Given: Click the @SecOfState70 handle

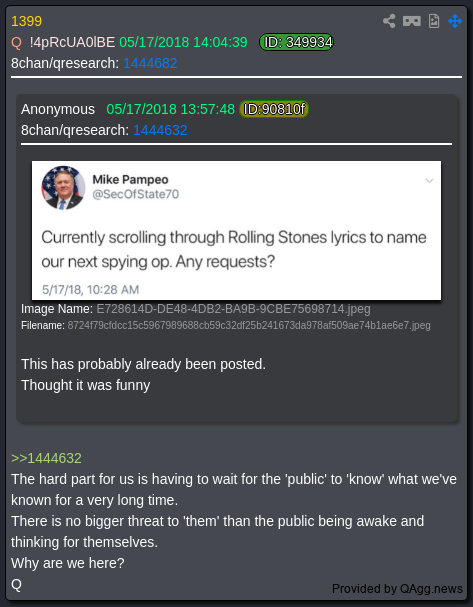Looking at the screenshot, I should [135, 194].
